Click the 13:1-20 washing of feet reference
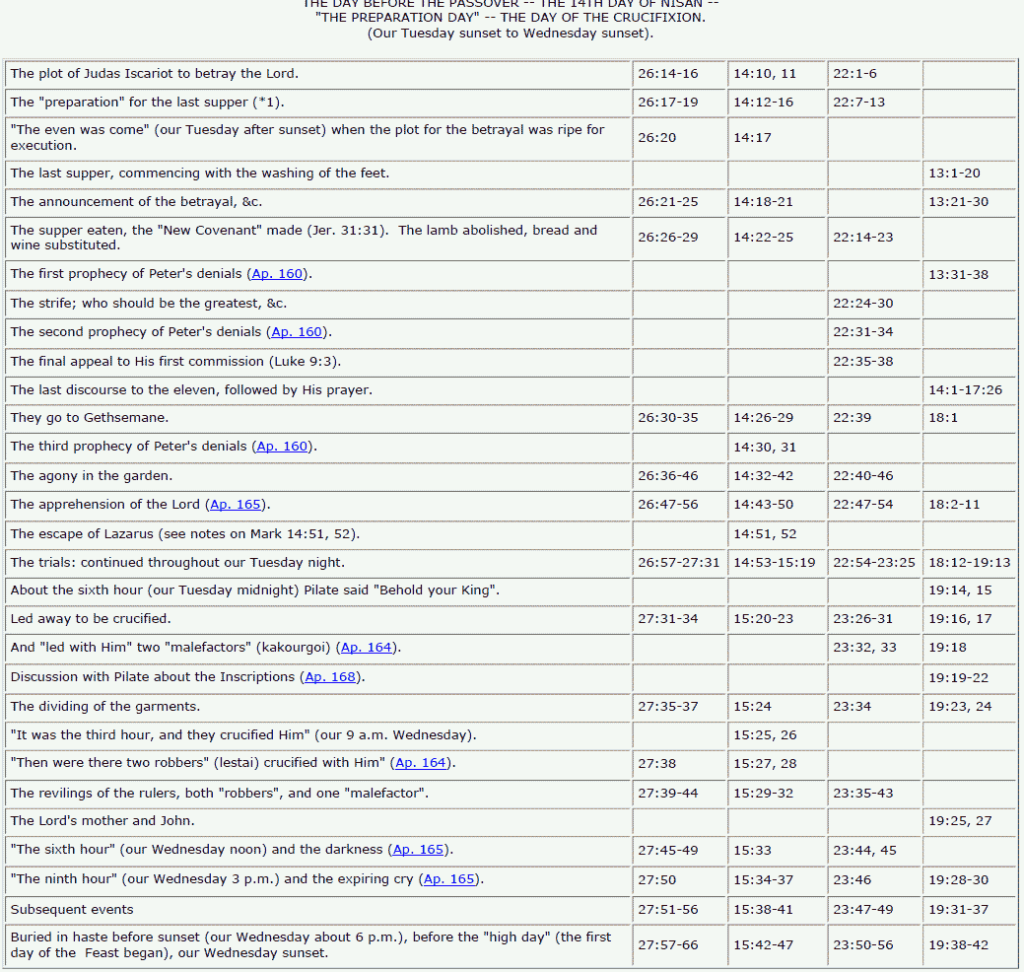The image size is (1024, 972). (x=954, y=174)
